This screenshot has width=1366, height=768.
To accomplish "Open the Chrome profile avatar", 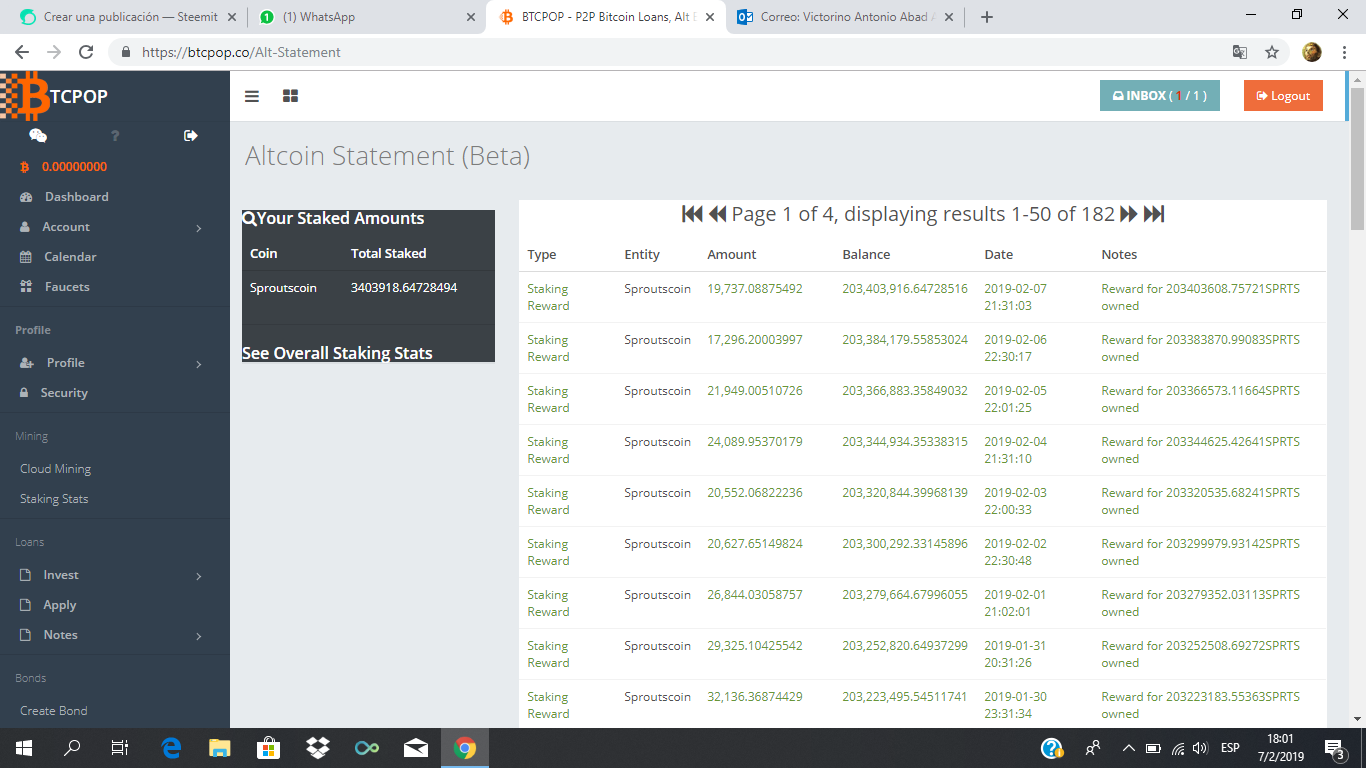I will tap(1312, 52).
